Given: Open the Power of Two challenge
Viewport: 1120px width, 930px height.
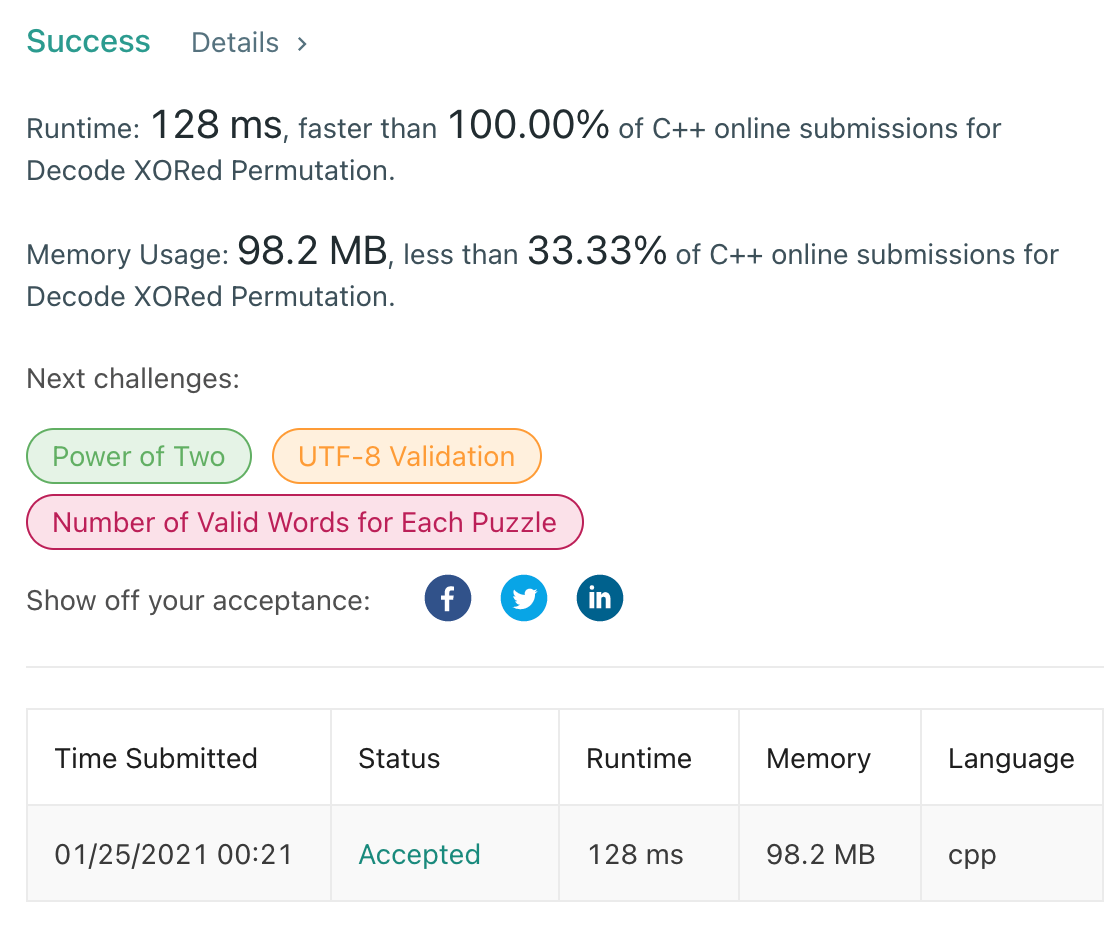Looking at the screenshot, I should coord(139,456).
